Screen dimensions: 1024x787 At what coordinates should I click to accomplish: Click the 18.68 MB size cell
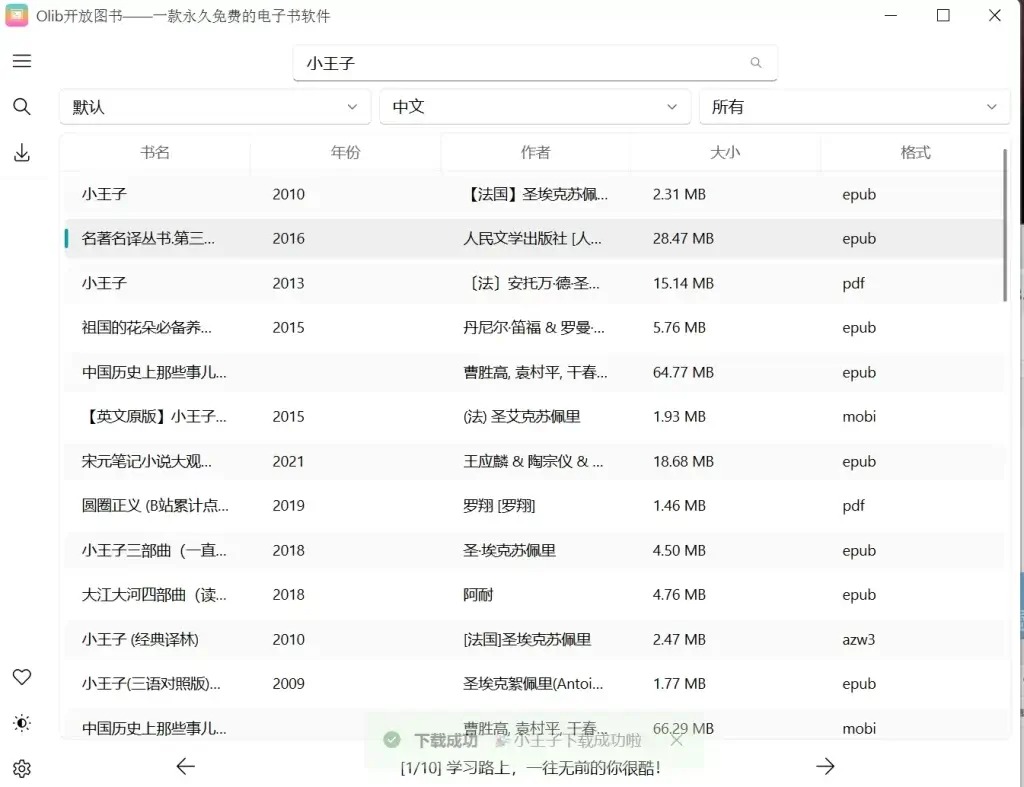683,461
